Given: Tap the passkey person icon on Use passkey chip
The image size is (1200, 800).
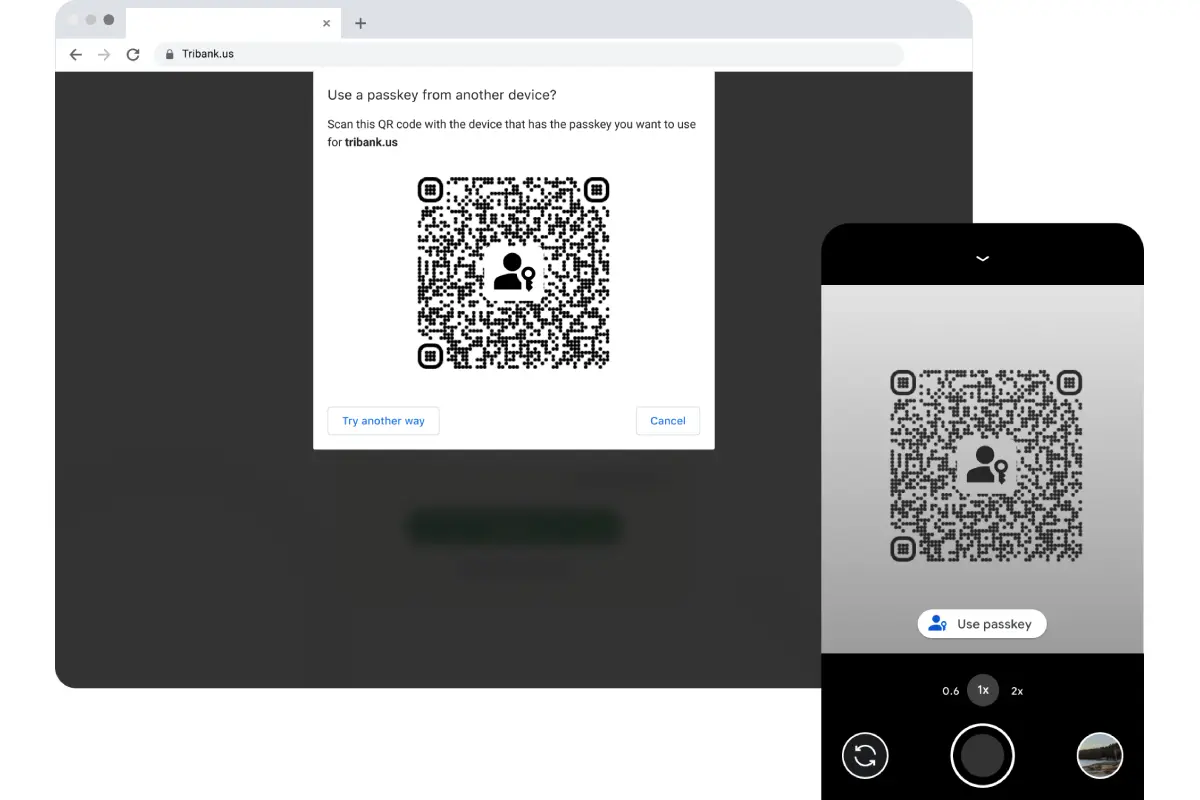Looking at the screenshot, I should (936, 623).
